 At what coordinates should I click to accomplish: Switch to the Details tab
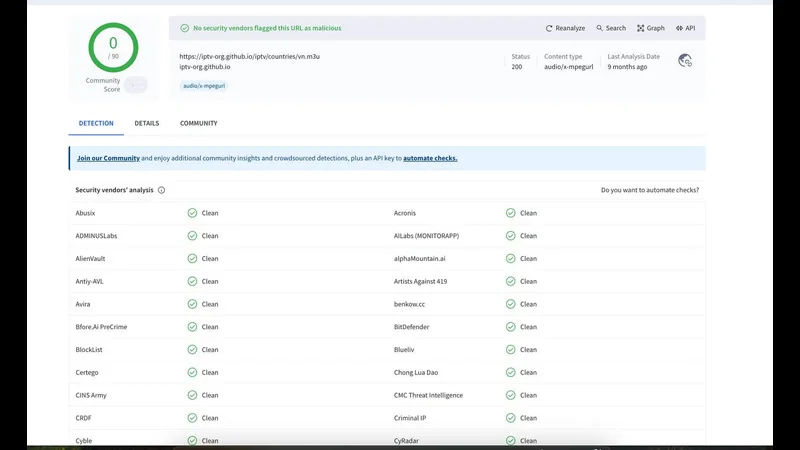[147, 123]
